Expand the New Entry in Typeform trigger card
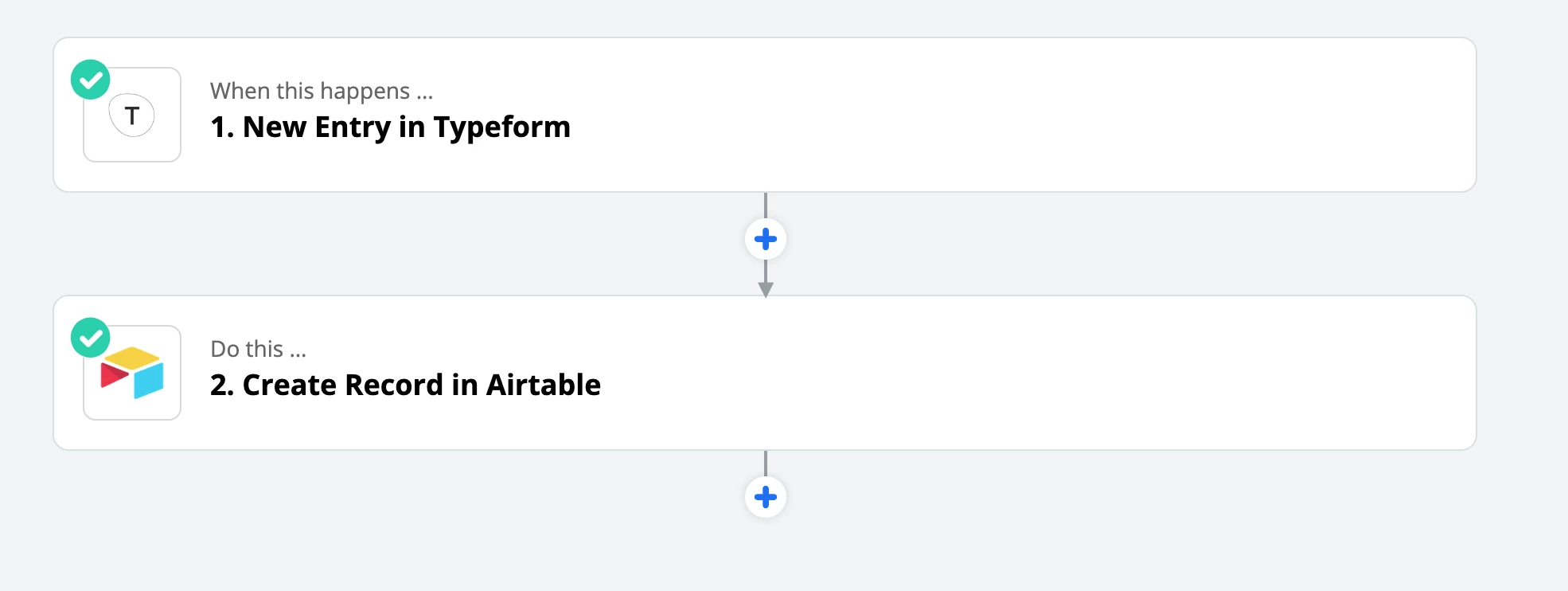 765,115
